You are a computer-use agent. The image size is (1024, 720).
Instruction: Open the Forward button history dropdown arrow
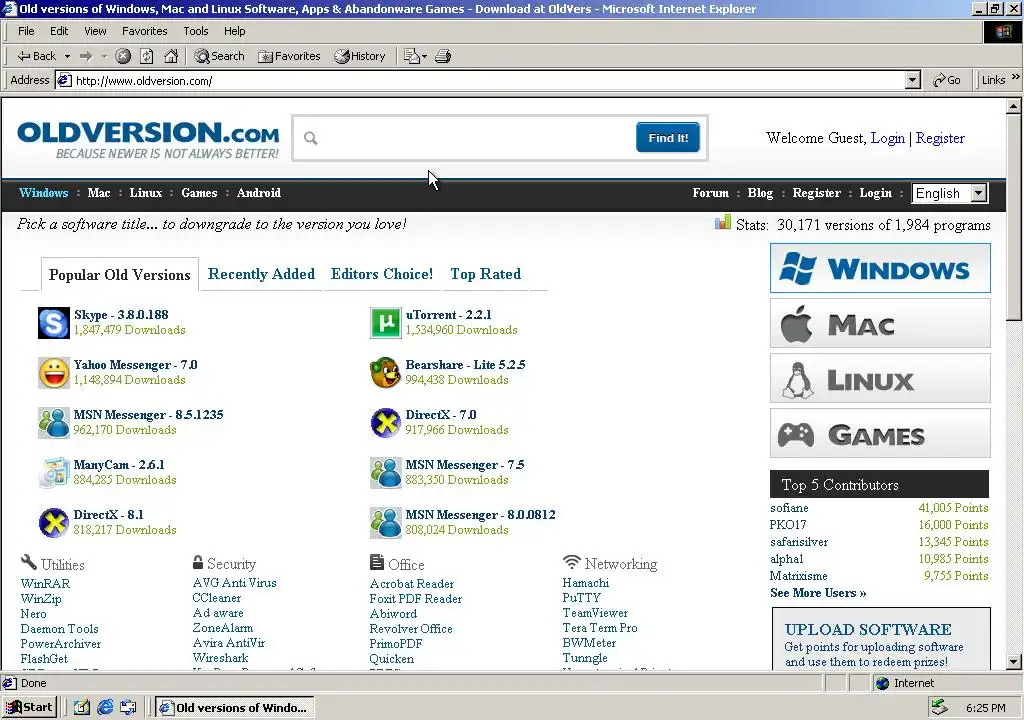point(104,57)
